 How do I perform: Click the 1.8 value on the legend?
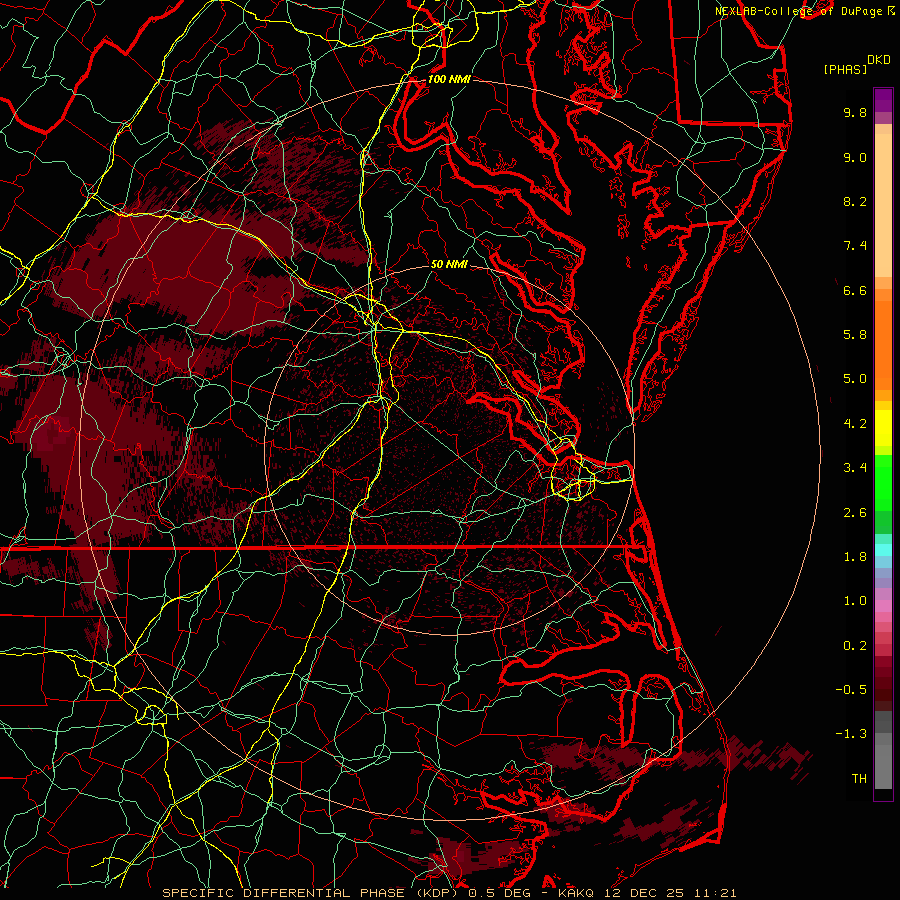(855, 557)
